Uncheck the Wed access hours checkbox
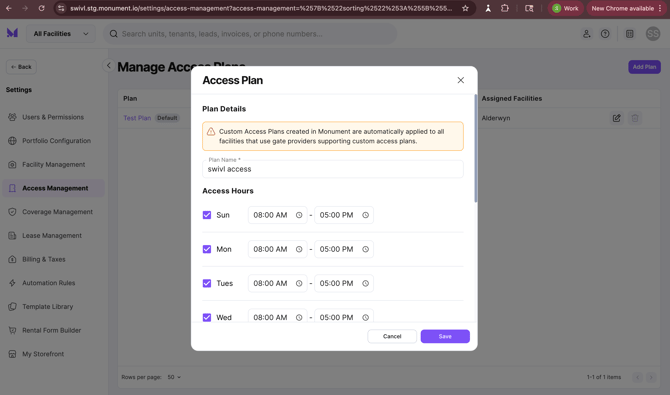 coord(207,318)
